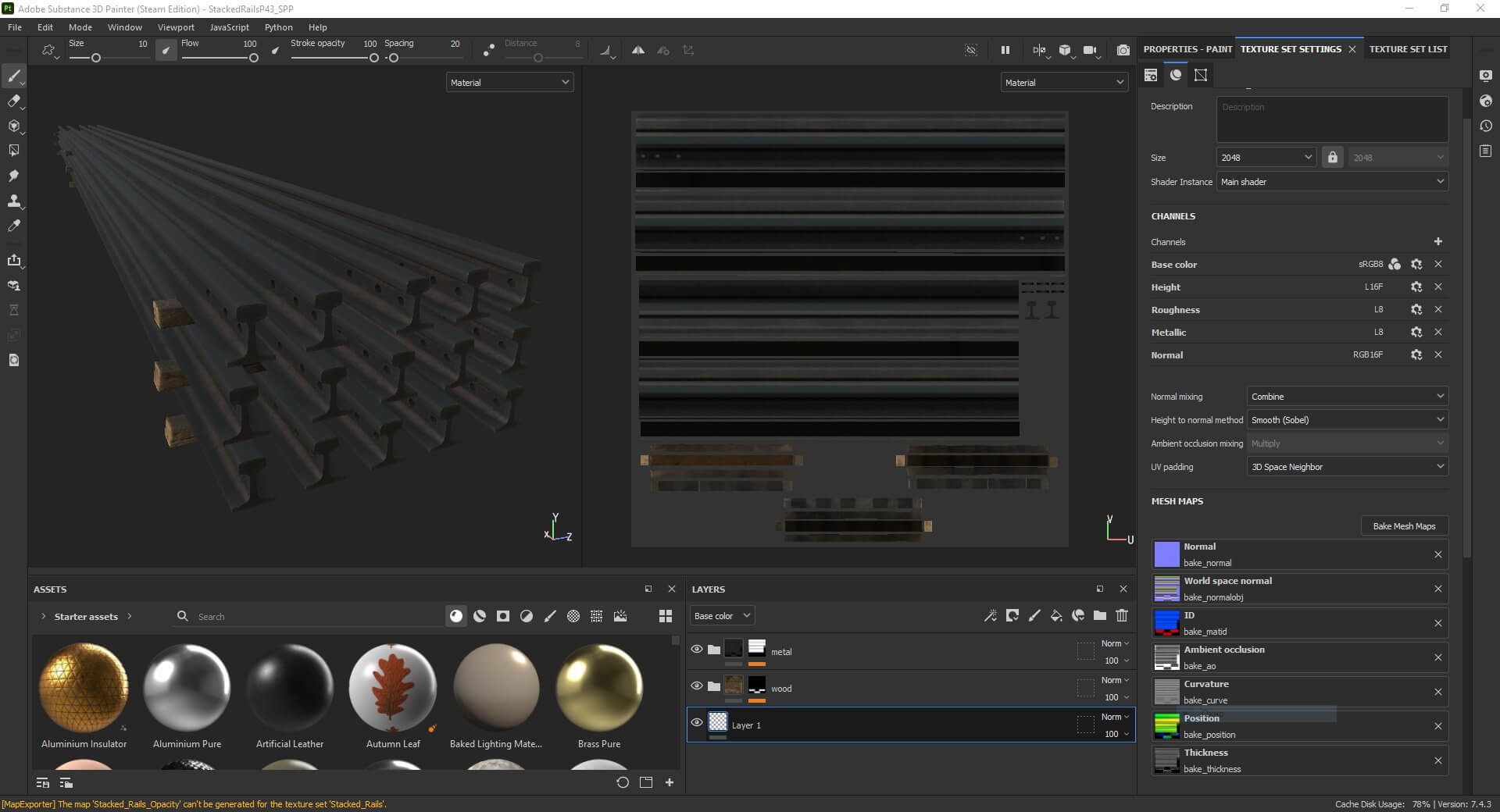Click the brush Size slider handle
Image resolution: width=1500 pixels, height=812 pixels.
(x=96, y=58)
